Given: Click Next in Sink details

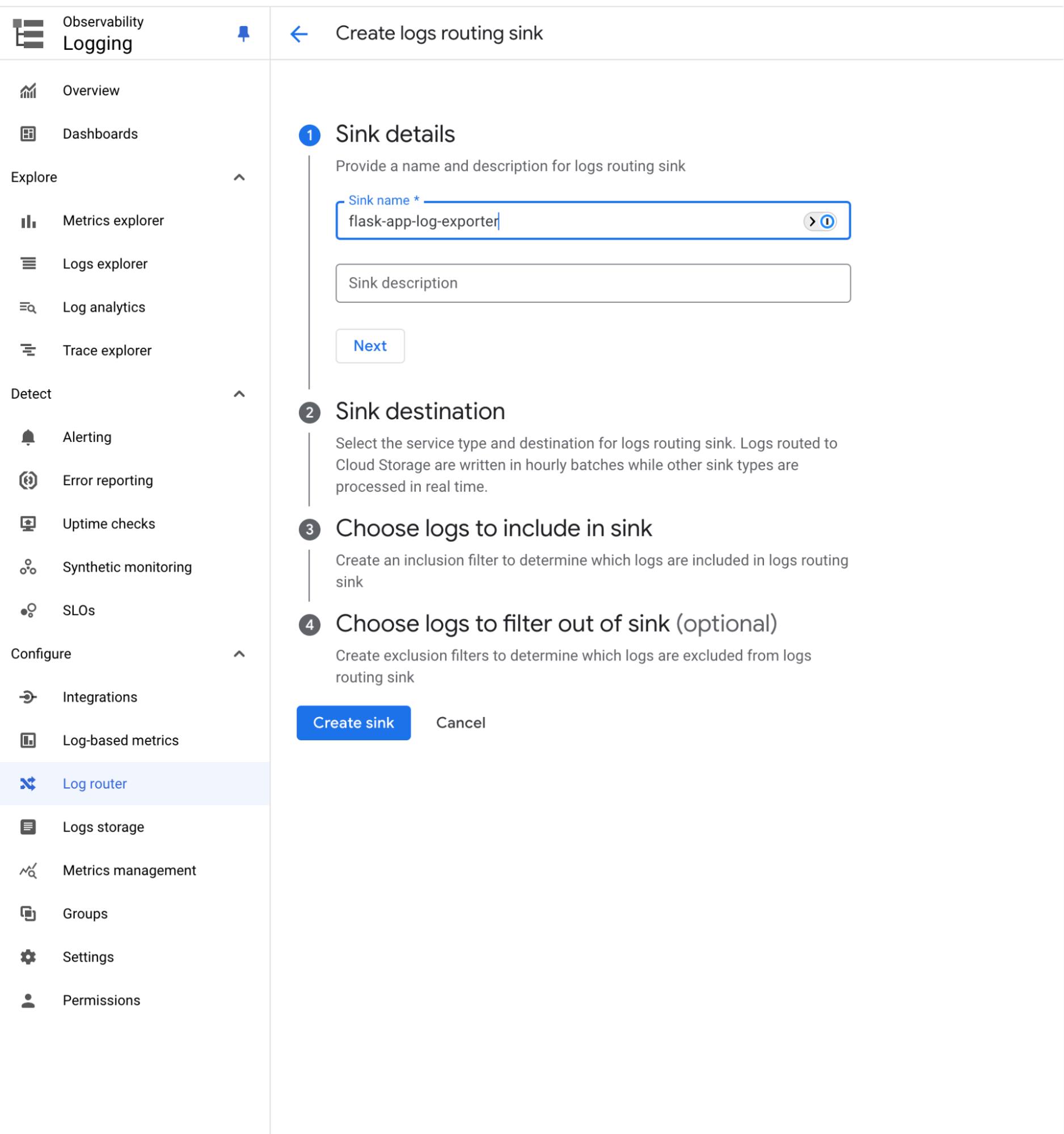Looking at the screenshot, I should click(x=369, y=345).
